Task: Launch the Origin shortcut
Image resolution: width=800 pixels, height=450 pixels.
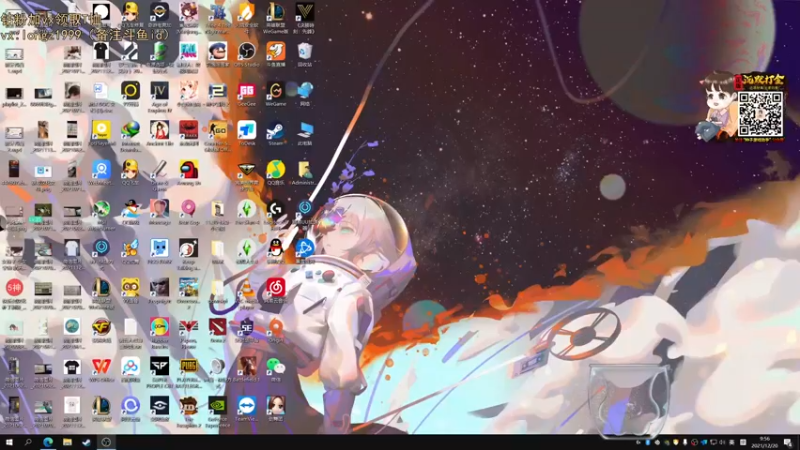Action: tap(276, 330)
